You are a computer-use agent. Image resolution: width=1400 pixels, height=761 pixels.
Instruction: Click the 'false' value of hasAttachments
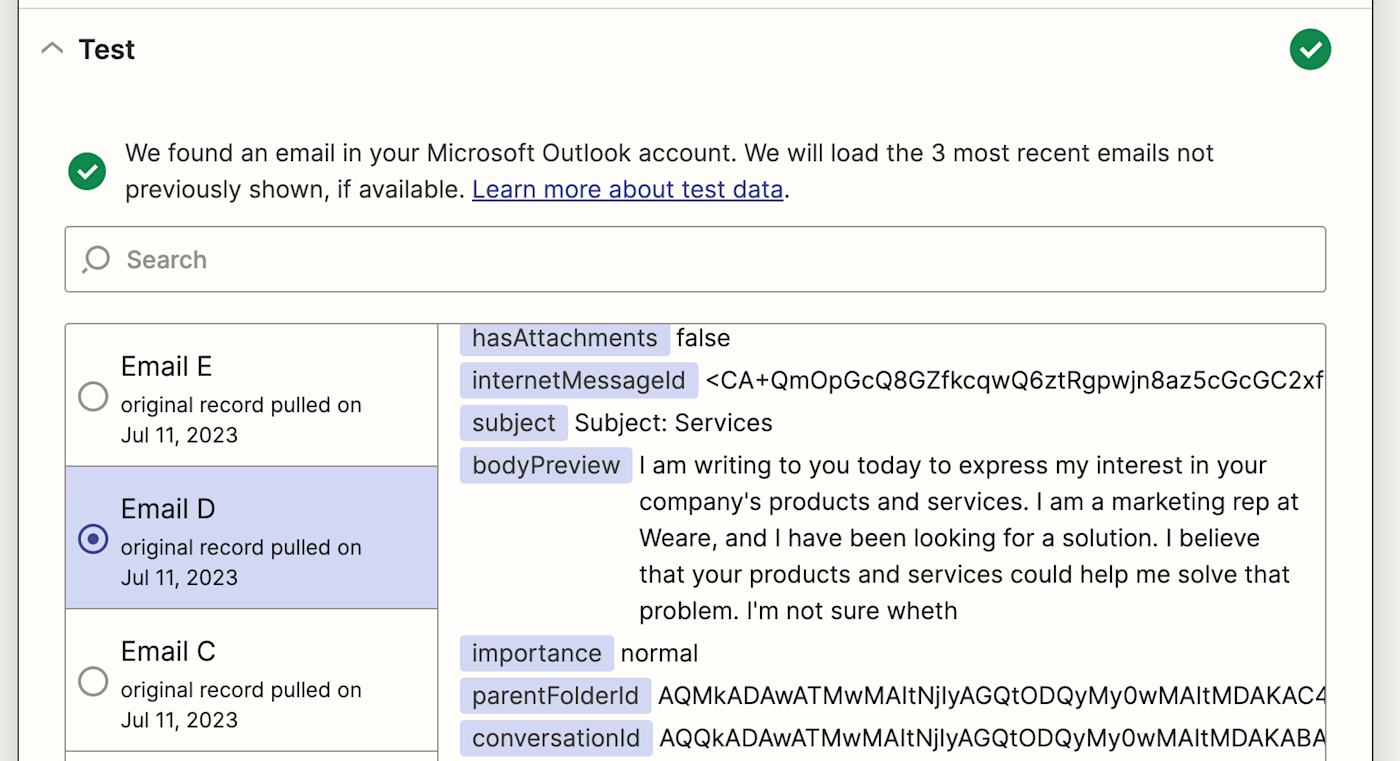703,338
